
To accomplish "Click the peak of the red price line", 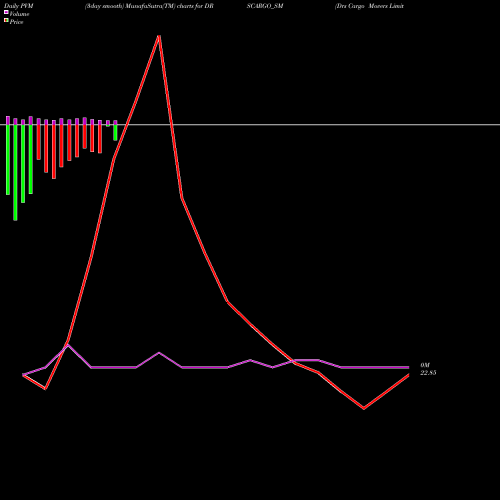I will point(159,36).
